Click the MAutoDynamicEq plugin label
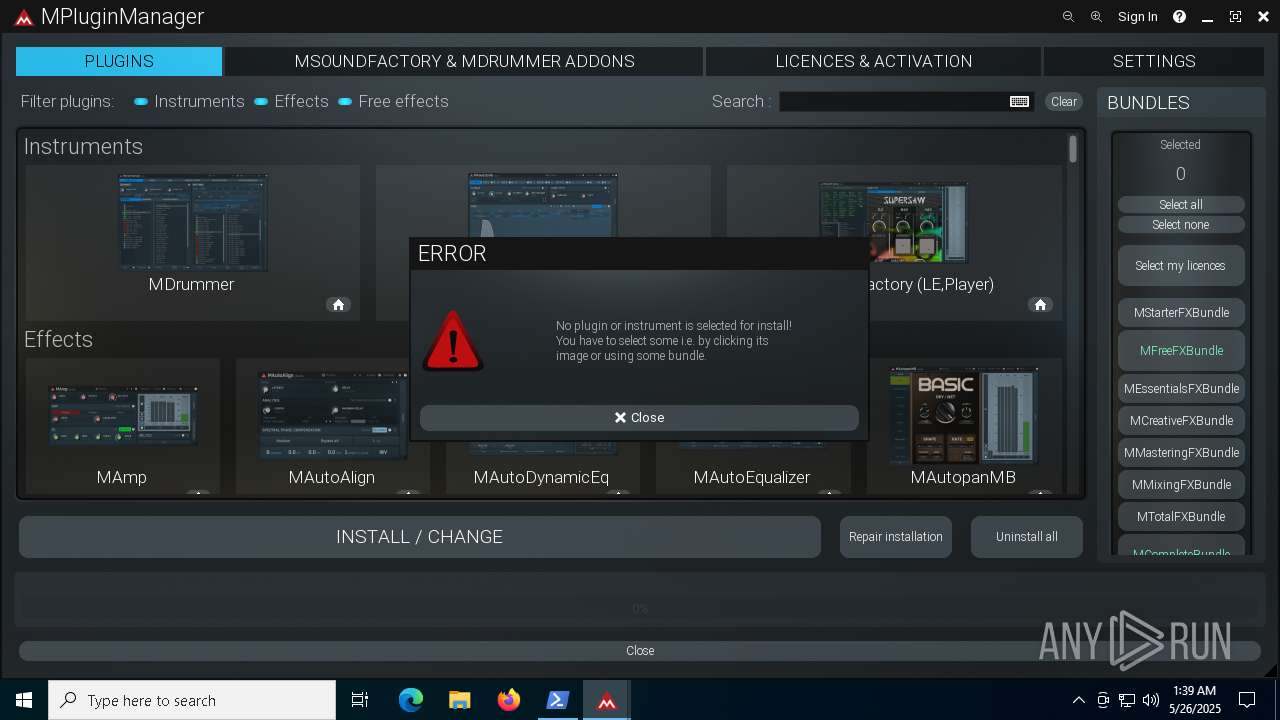 tap(541, 477)
